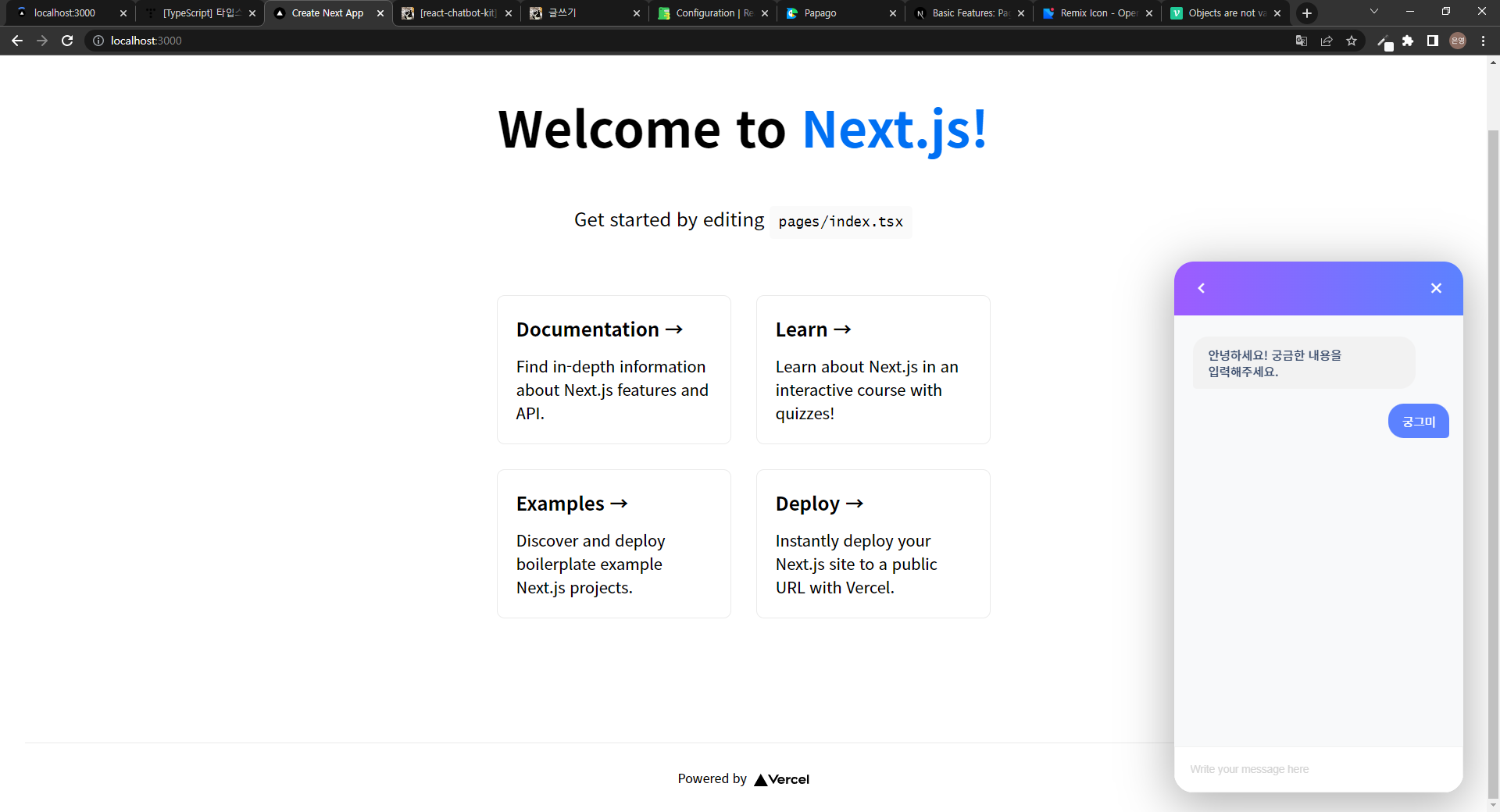This screenshot has width=1500, height=812.
Task: Click the address bar showing localhost:3000
Action: 687,41
